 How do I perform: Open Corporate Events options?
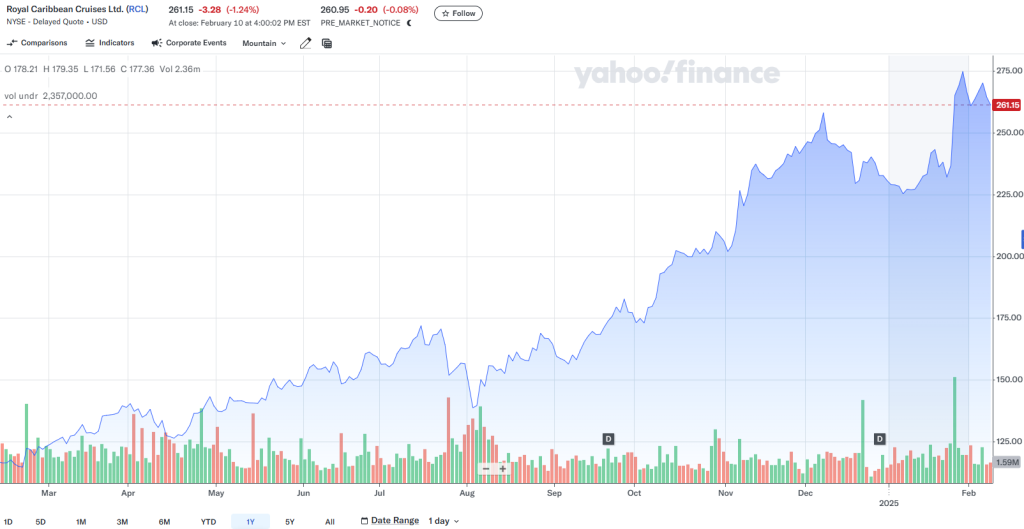pyautogui.click(x=189, y=43)
